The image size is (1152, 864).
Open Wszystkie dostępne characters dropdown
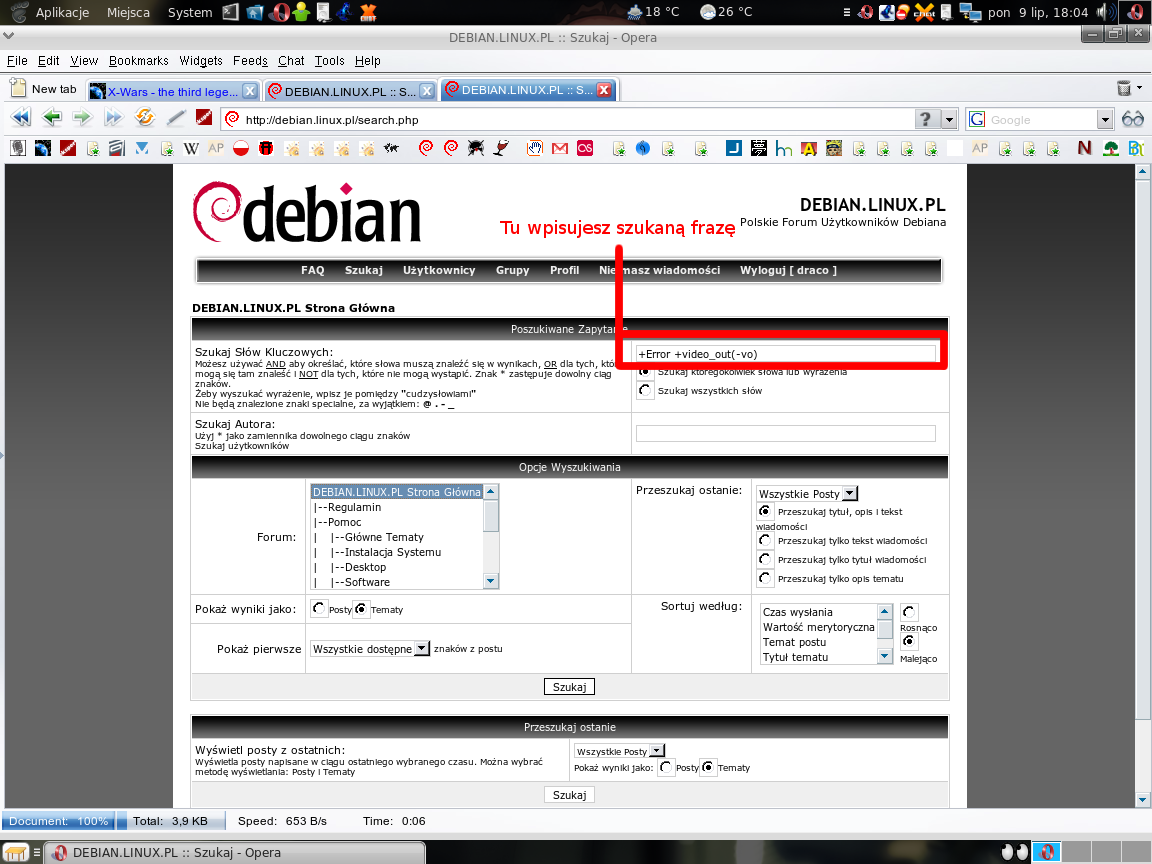[x=370, y=649]
